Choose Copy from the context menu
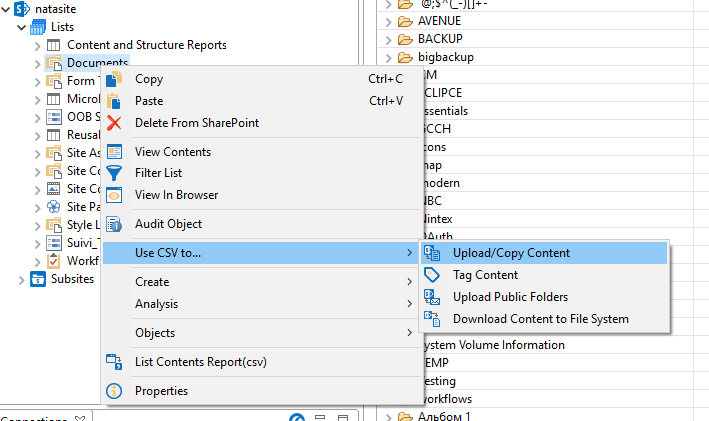This screenshot has height=421, width=709. point(262,79)
